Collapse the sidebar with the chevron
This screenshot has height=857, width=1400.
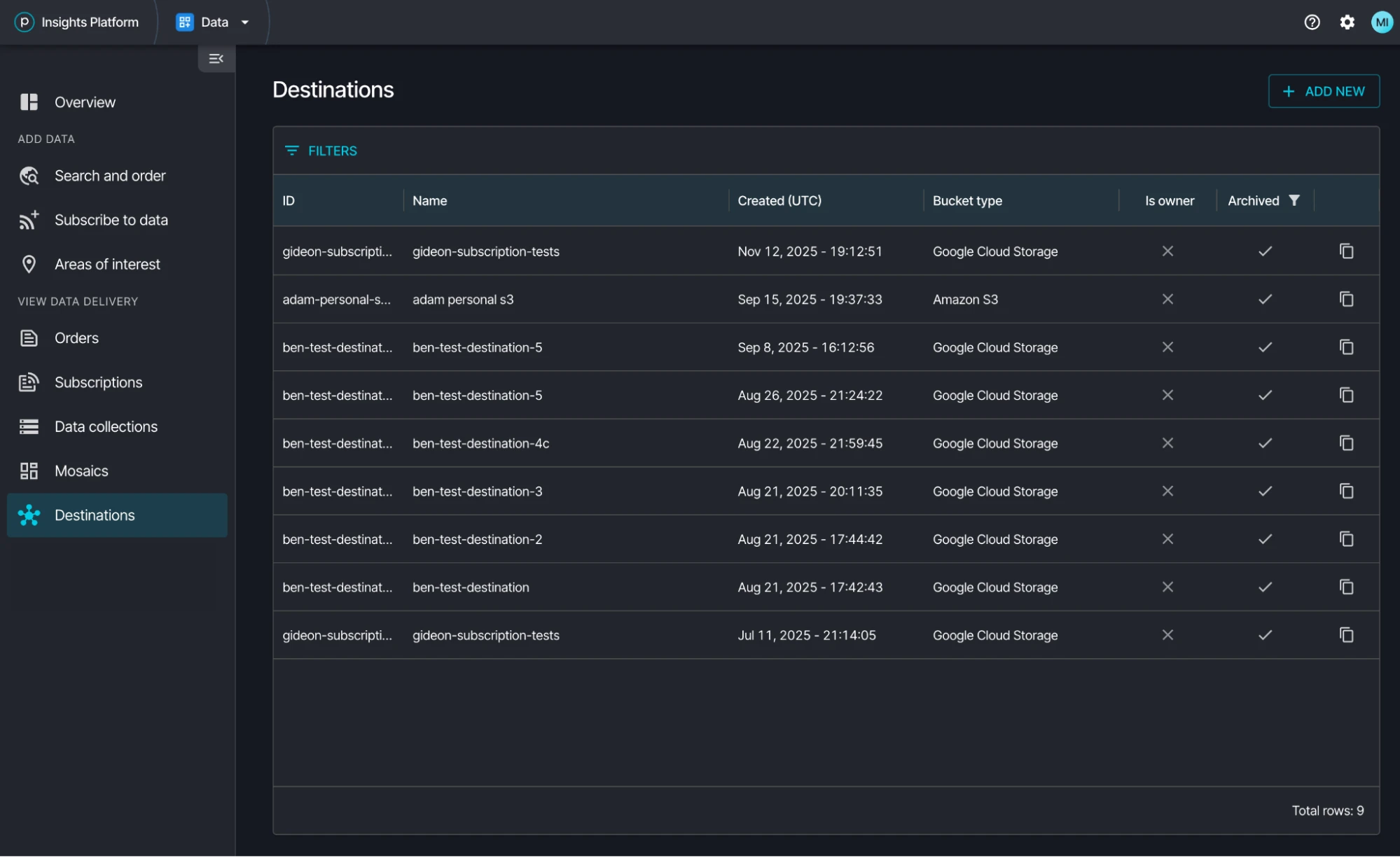pos(216,58)
